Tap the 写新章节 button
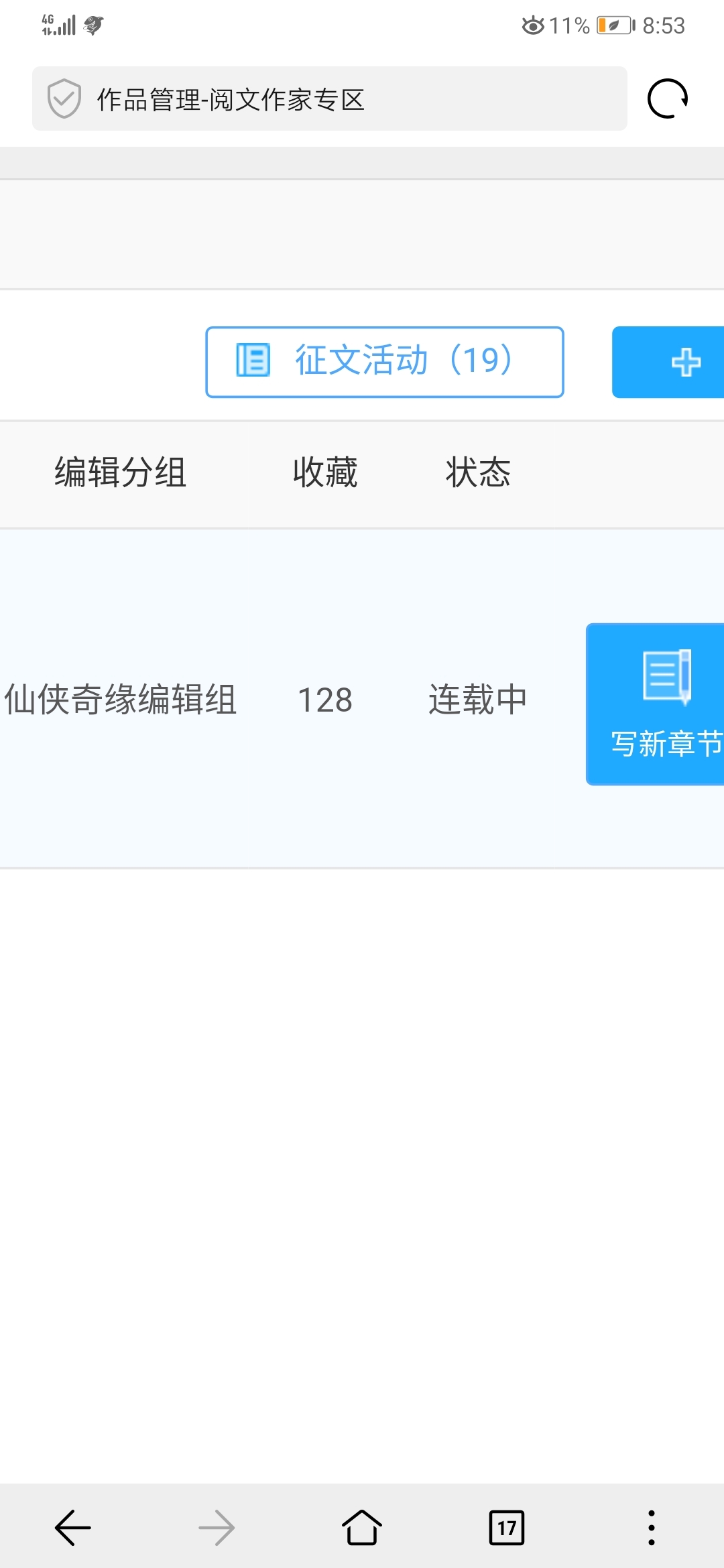Screen dimensions: 724x1568 (655, 704)
